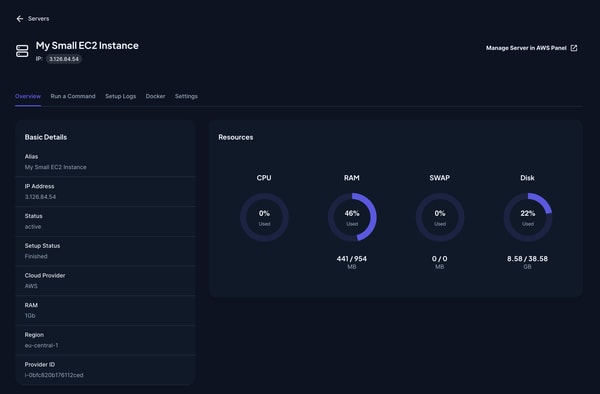Select the IP Address value 3.126.84.54
The height and width of the screenshot is (394, 600).
coord(40,197)
